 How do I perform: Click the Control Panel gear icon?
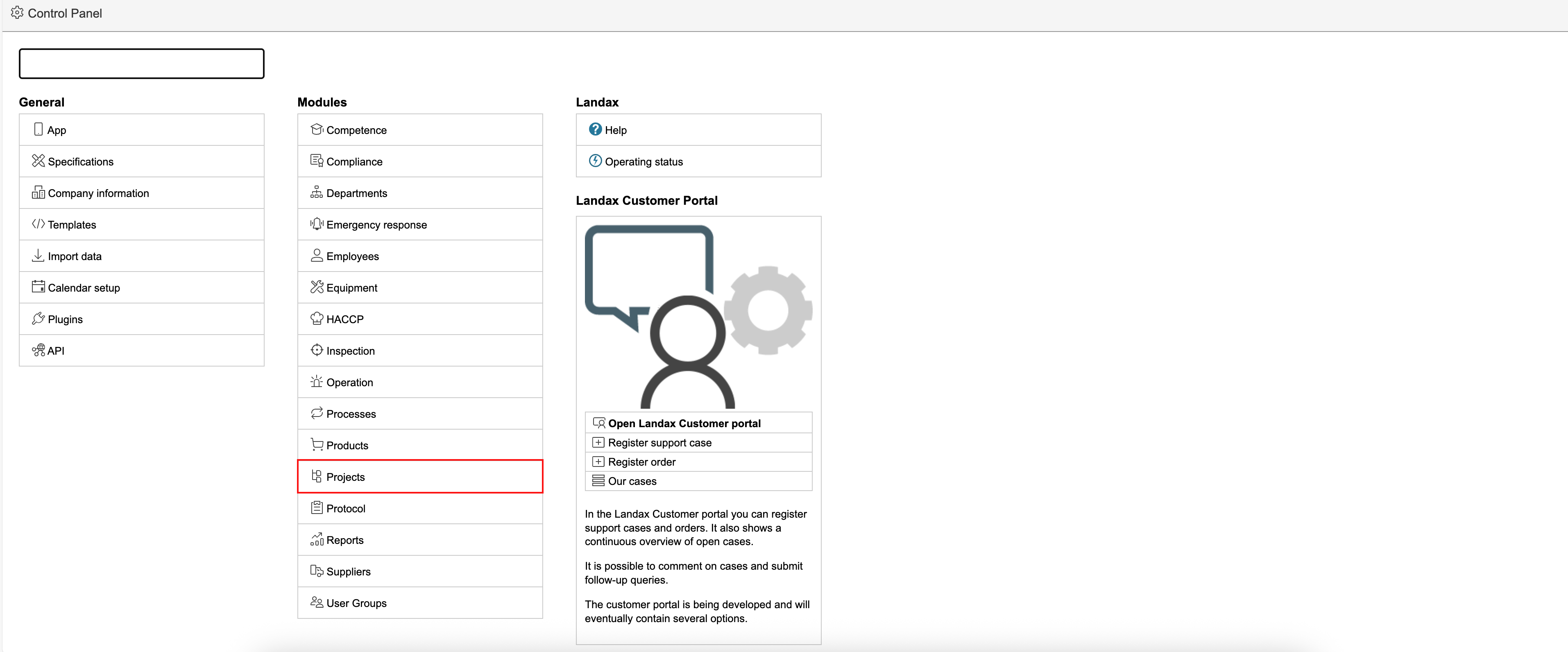pyautogui.click(x=17, y=13)
